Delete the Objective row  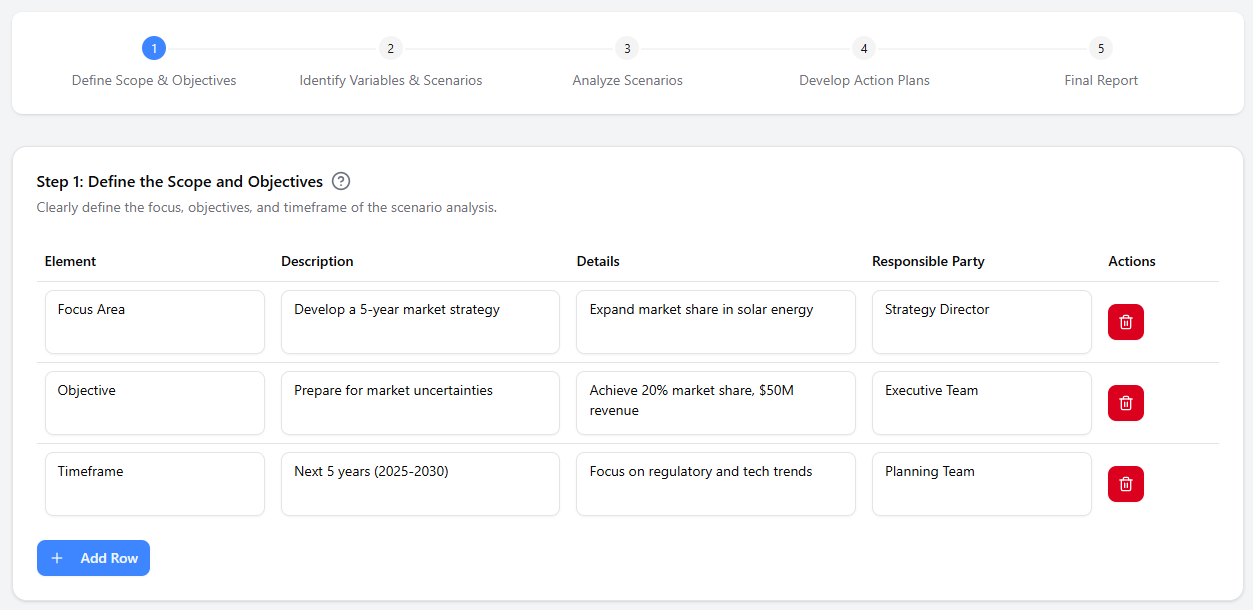click(1125, 402)
